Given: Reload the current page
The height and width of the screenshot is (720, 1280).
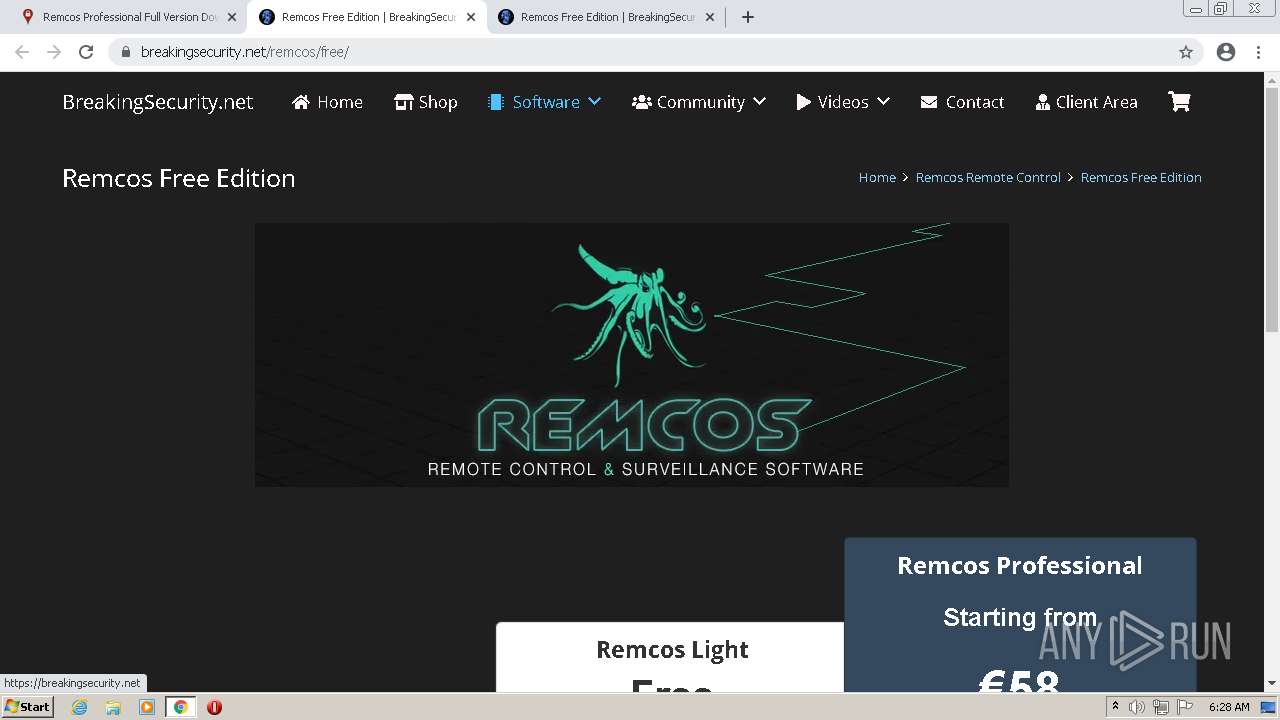Looking at the screenshot, I should tap(86, 52).
